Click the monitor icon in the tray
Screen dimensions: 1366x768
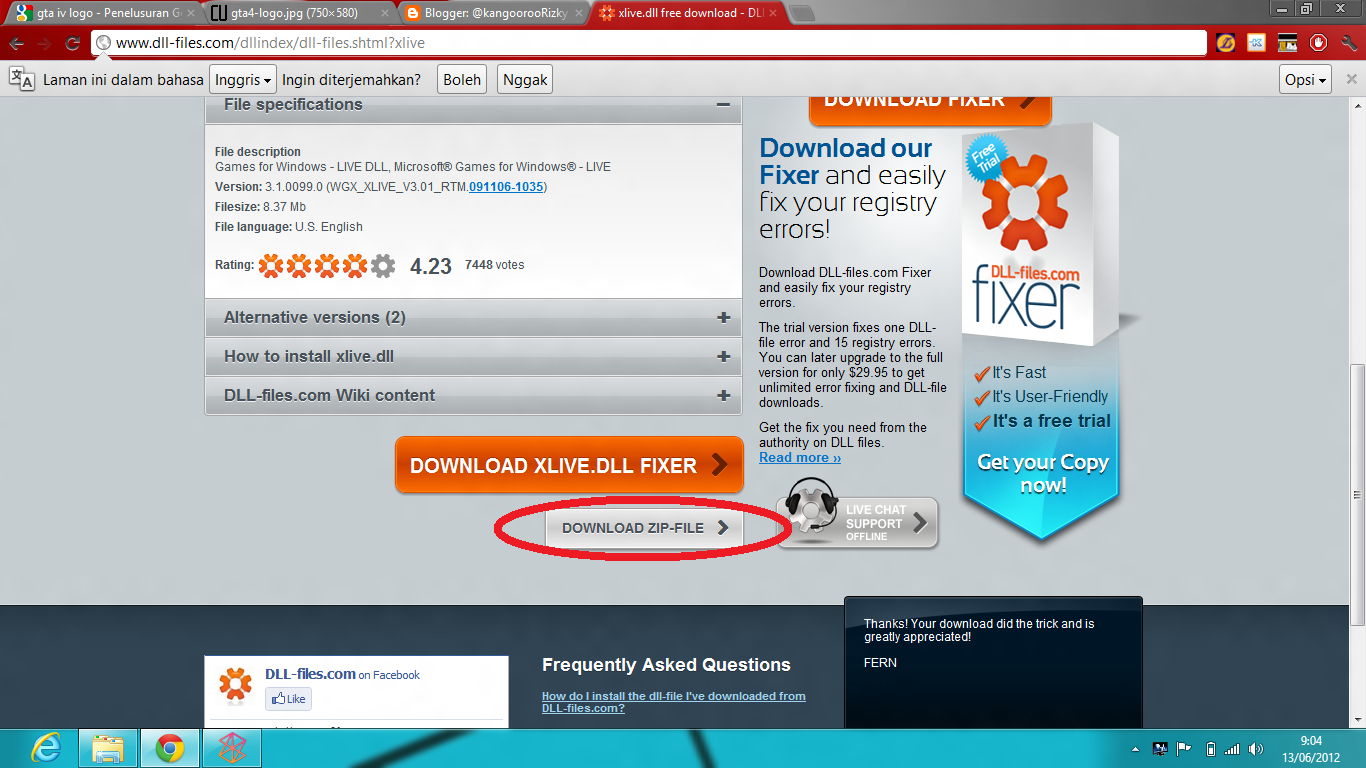1160,748
